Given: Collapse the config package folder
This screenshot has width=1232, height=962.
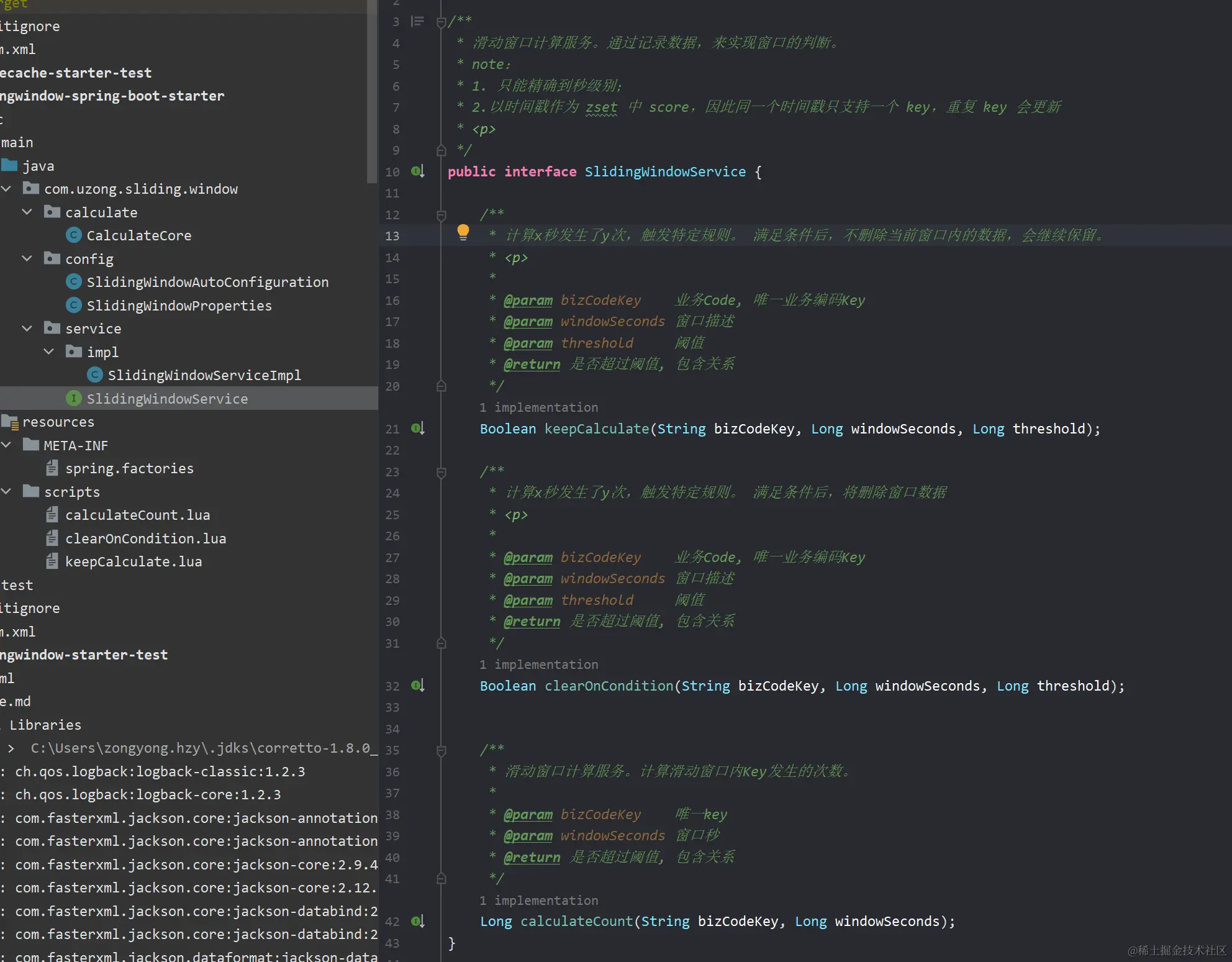Looking at the screenshot, I should point(27,258).
